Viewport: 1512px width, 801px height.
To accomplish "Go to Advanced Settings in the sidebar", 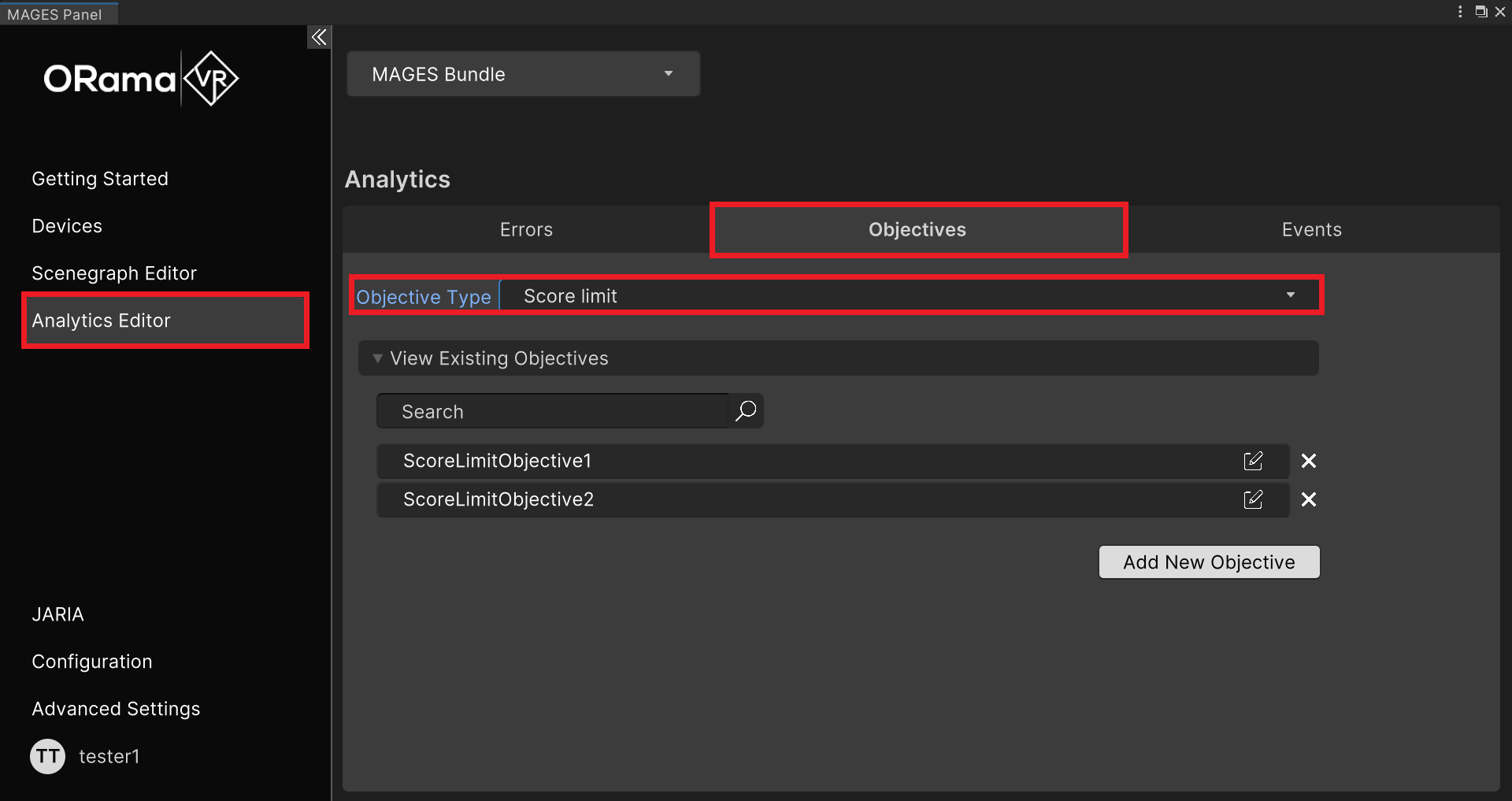I will pos(116,709).
